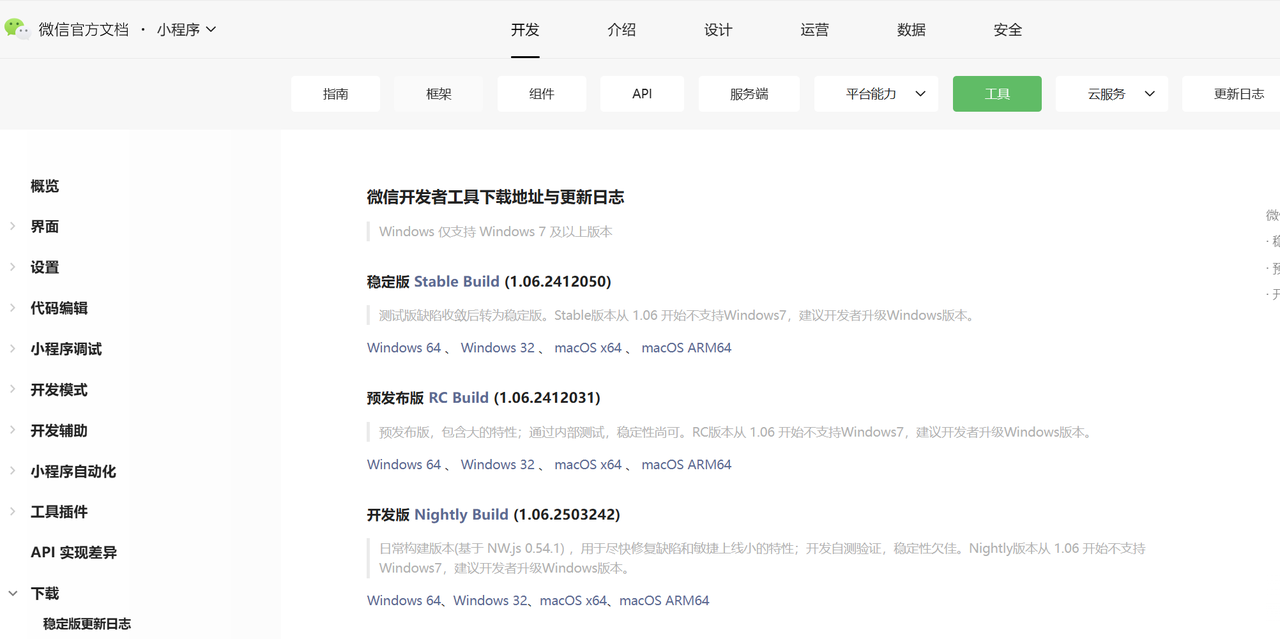
Task: Open the 组件 section button
Action: [542, 94]
